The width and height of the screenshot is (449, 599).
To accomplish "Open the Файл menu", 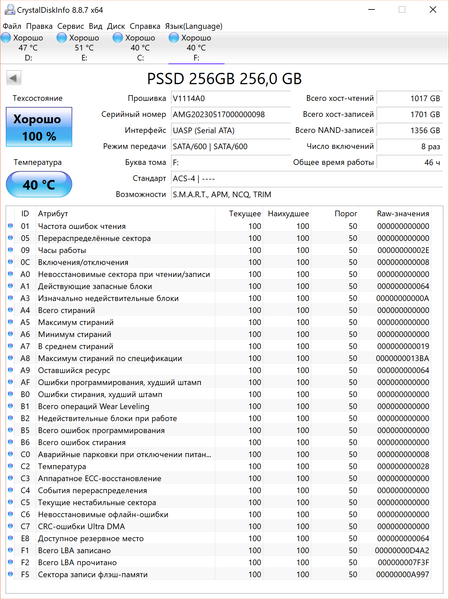I will 12,26.
